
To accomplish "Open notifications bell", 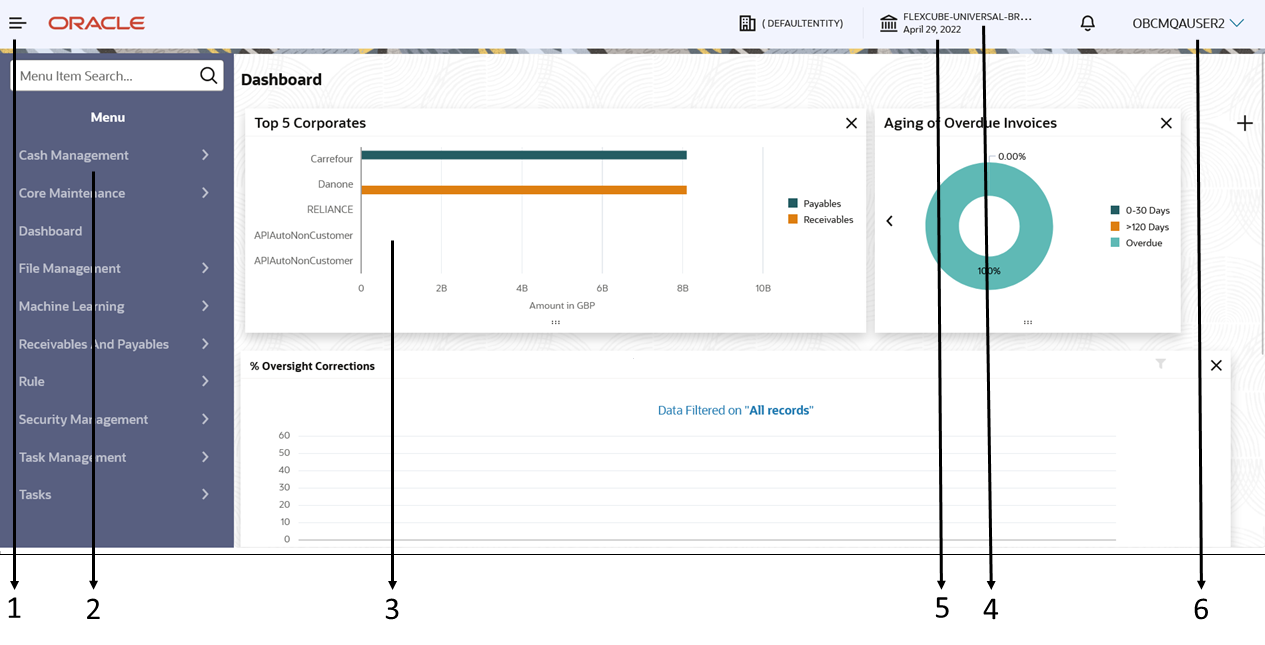I will coord(1088,23).
